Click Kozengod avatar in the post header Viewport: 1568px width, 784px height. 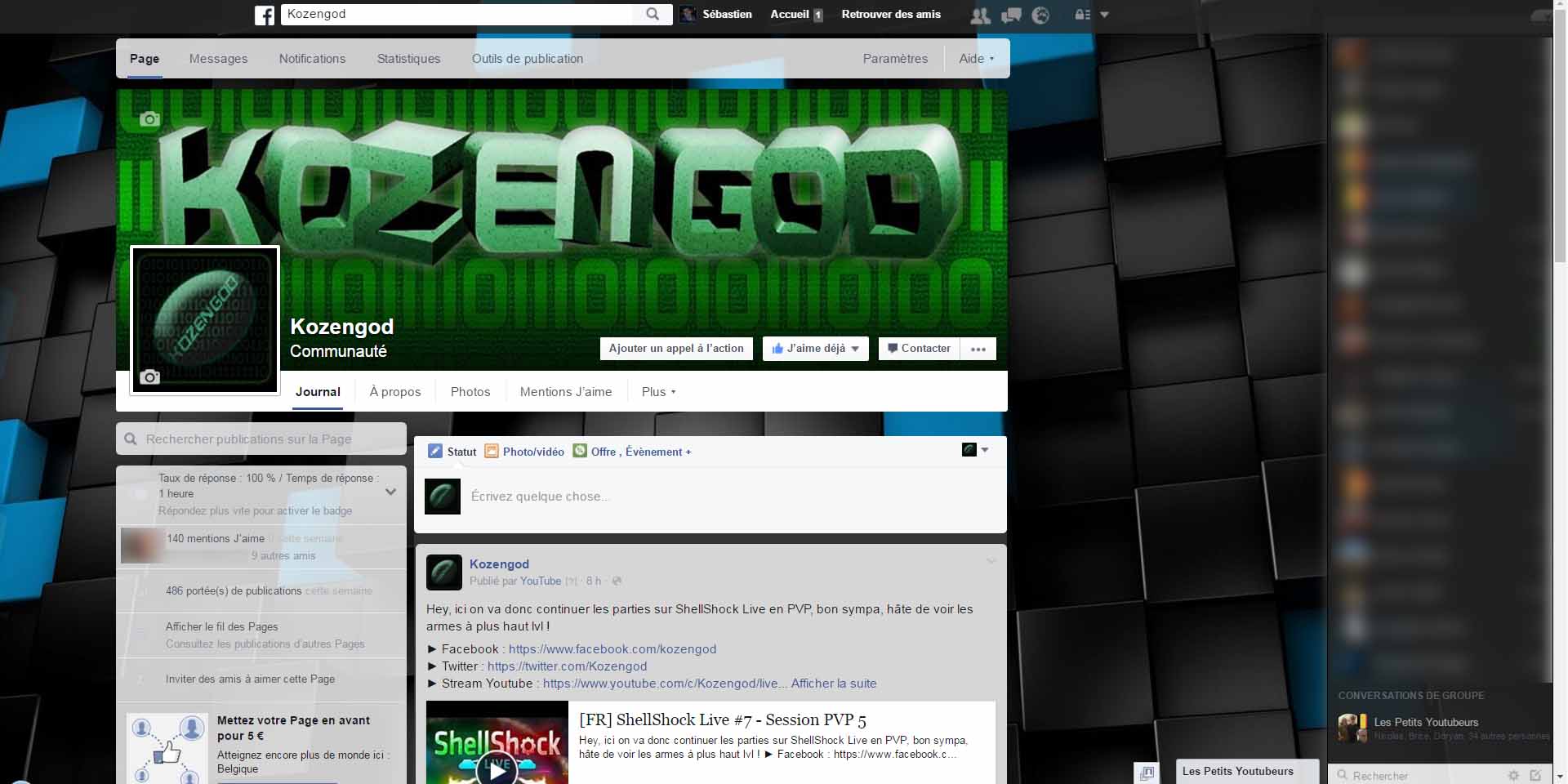[444, 572]
